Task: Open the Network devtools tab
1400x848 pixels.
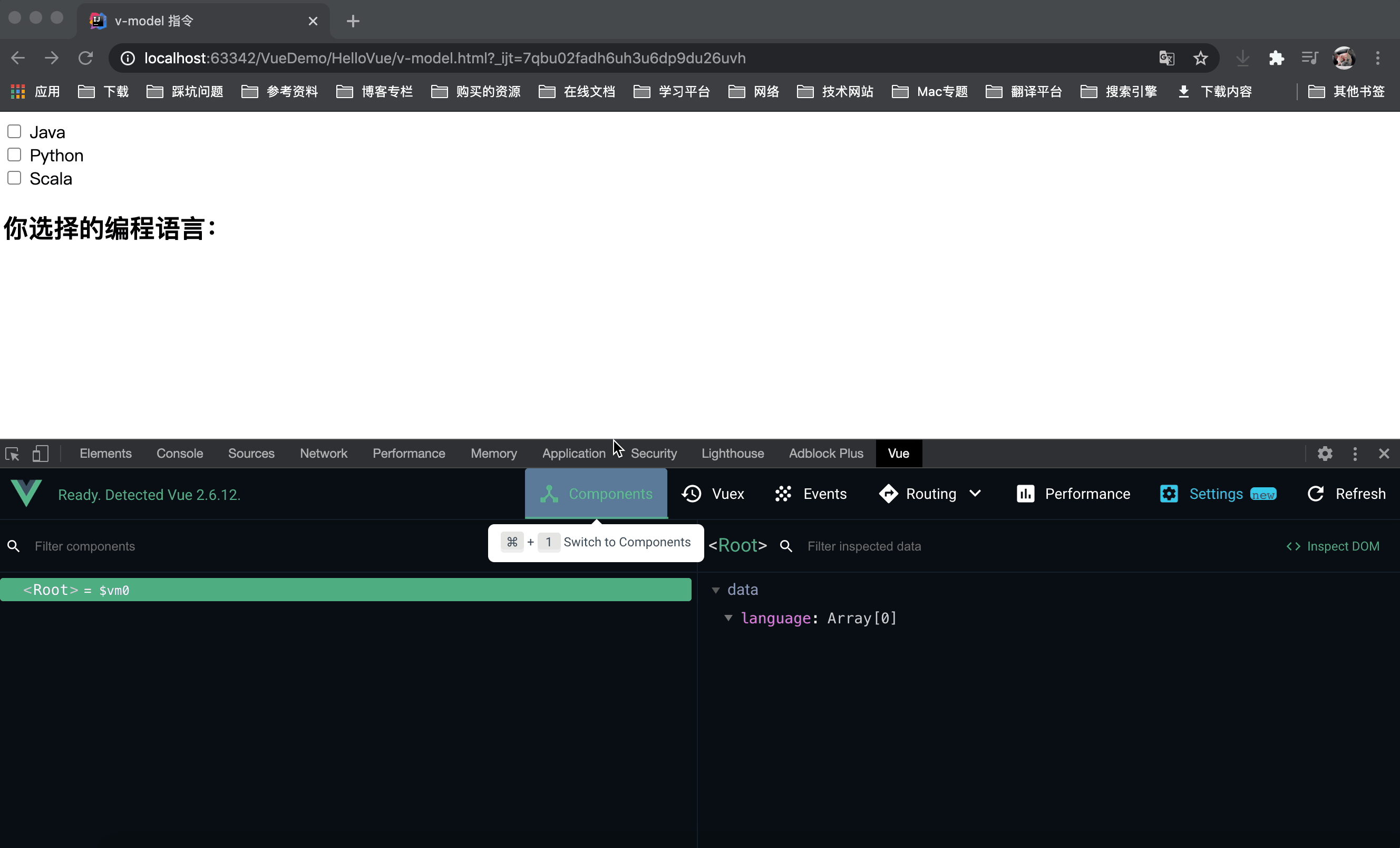Action: coord(323,454)
